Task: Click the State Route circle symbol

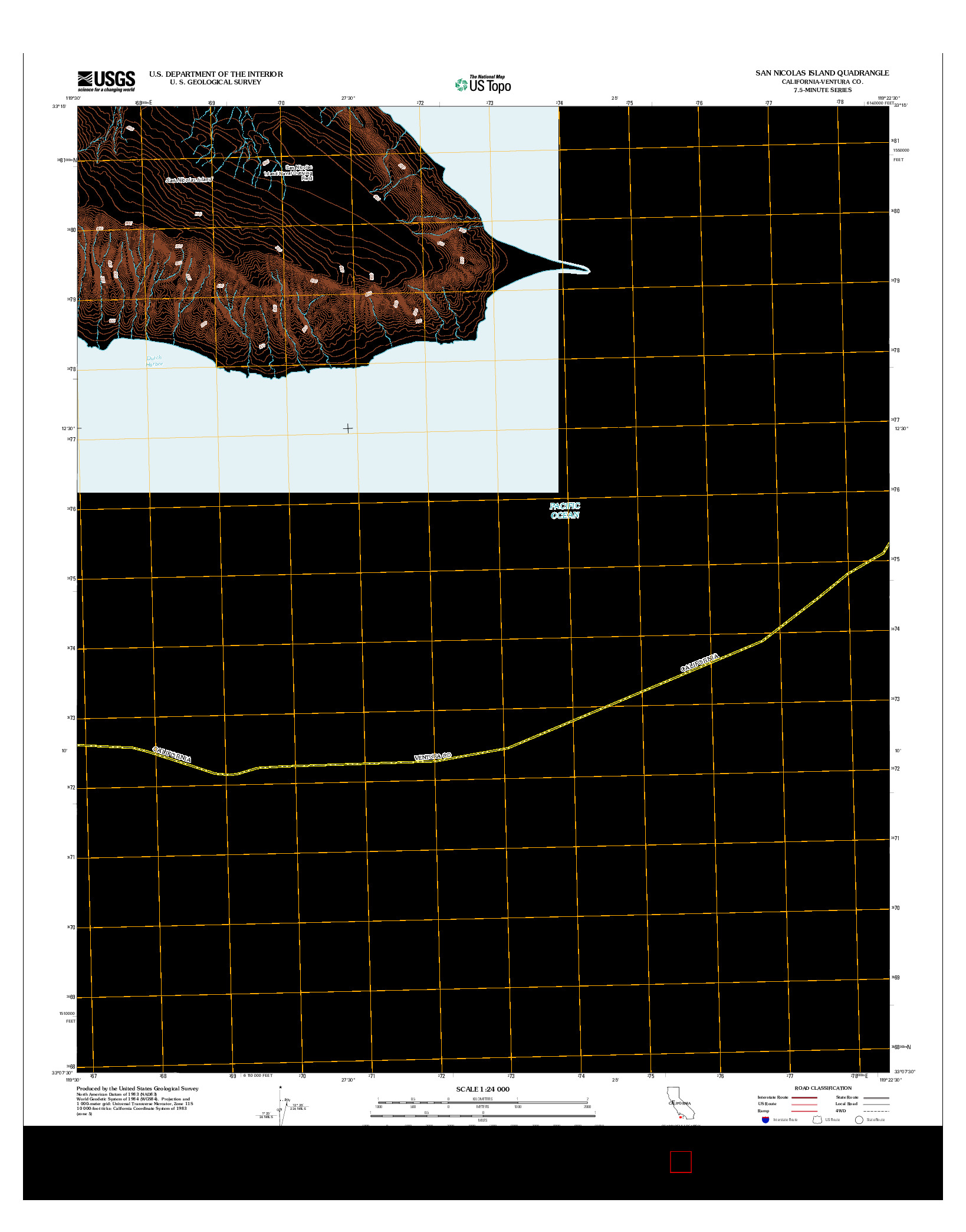Action: coord(859,1120)
